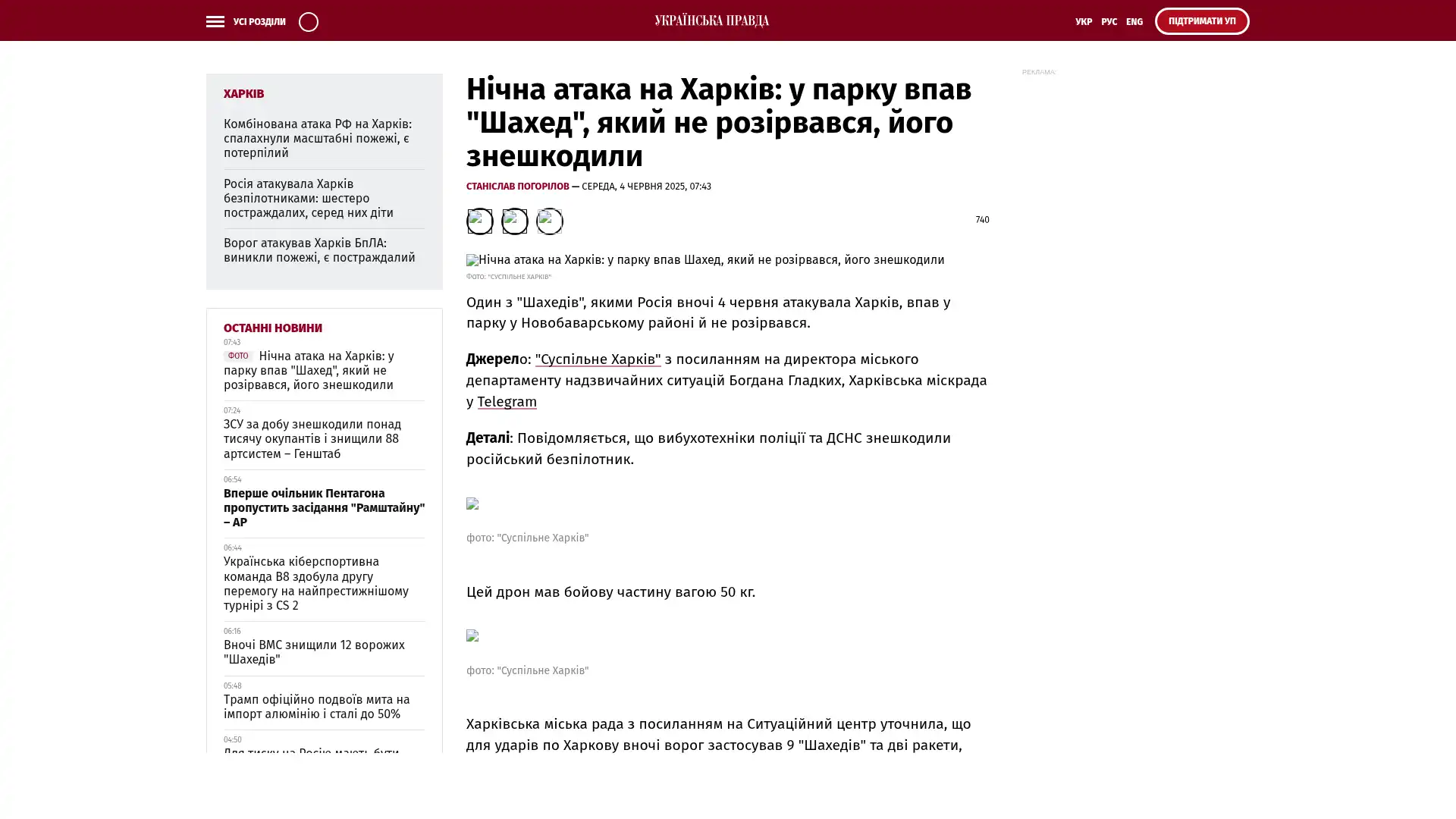
Task: Switch language to ENG
Action: (x=1134, y=22)
